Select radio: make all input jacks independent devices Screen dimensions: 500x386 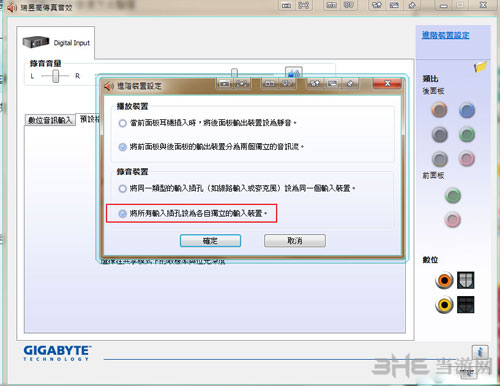point(122,213)
